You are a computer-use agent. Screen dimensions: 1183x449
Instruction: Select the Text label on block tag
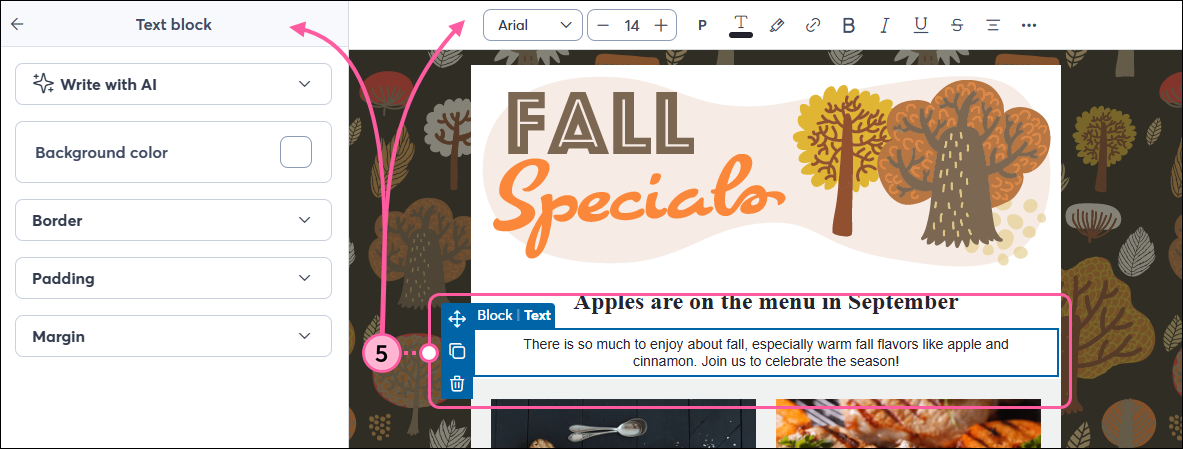click(x=538, y=315)
